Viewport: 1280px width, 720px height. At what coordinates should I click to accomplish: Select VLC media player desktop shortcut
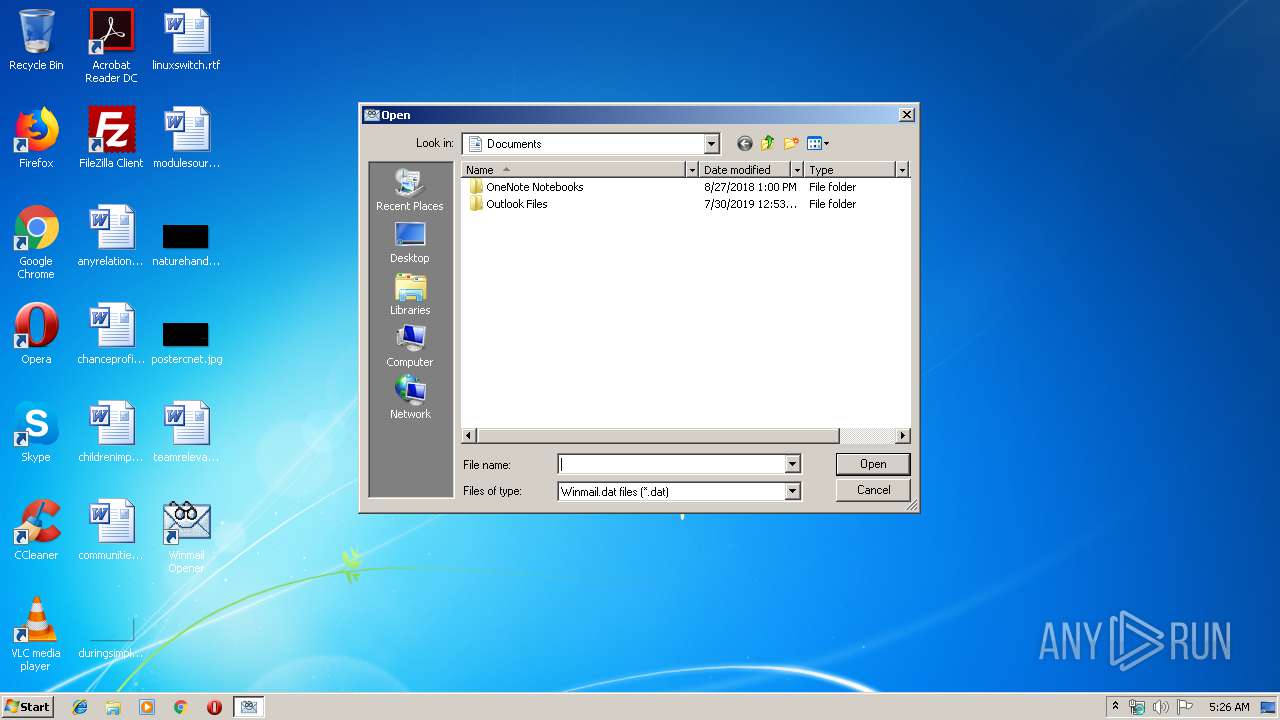click(x=36, y=635)
